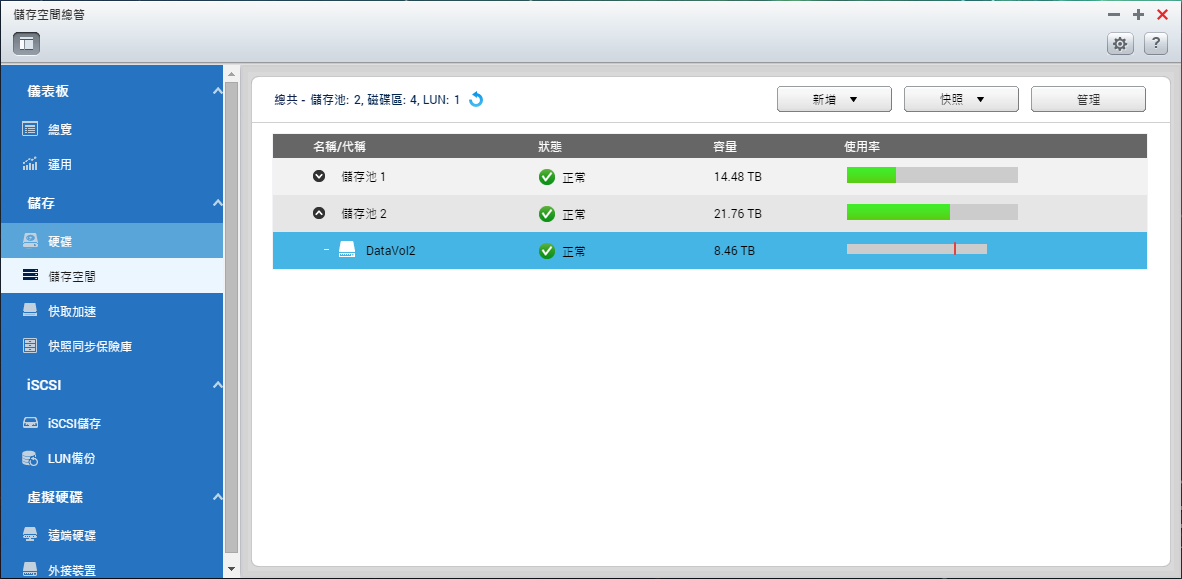The image size is (1182, 579).
Task: Open the 快照 dropdown menu
Action: (x=961, y=99)
